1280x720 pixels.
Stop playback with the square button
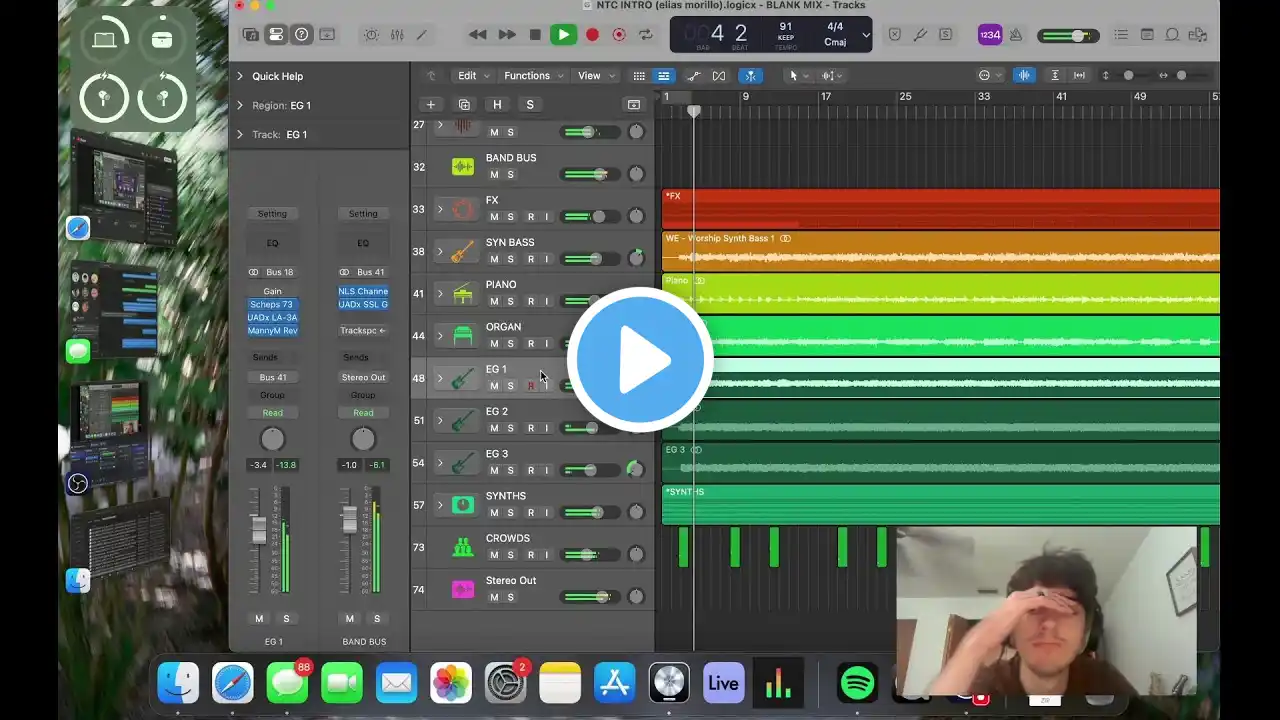coord(535,35)
